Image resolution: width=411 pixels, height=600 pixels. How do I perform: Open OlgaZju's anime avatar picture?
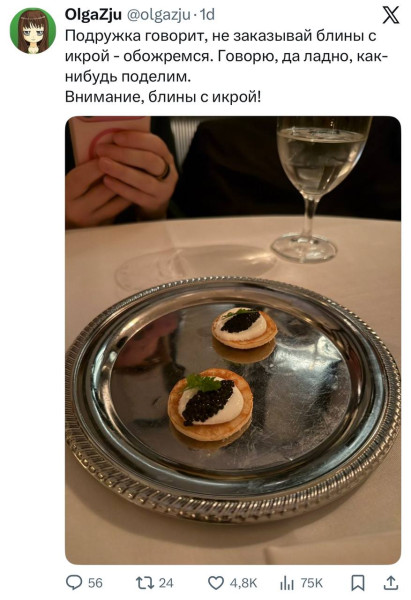[33, 30]
